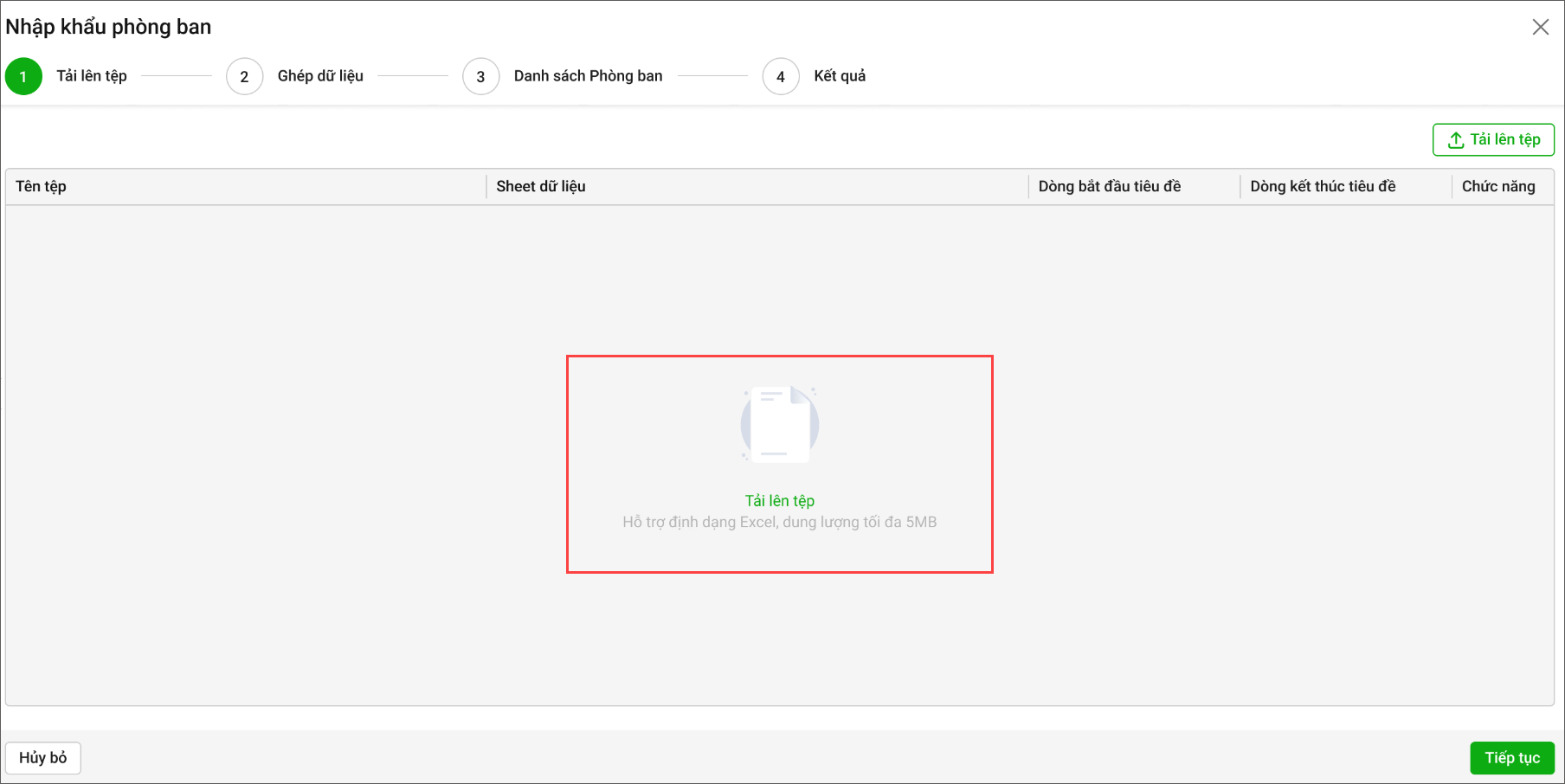This screenshot has width=1565, height=784.
Task: Select the Danh sách Phòng ban step label
Action: point(588,76)
